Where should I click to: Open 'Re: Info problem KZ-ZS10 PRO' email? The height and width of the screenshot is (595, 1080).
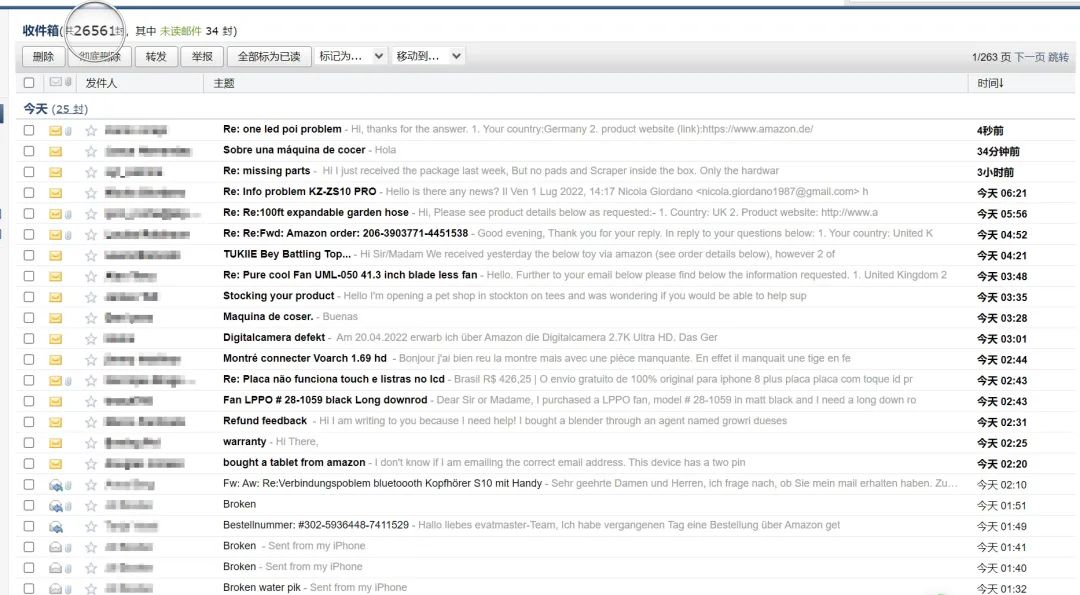pos(300,191)
